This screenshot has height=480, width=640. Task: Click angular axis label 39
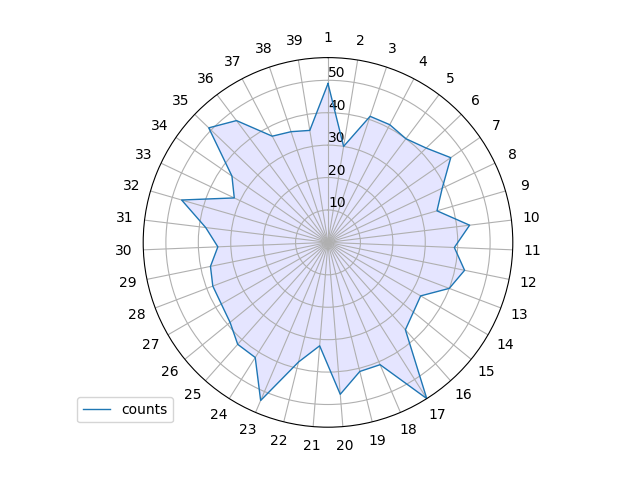pos(294,40)
